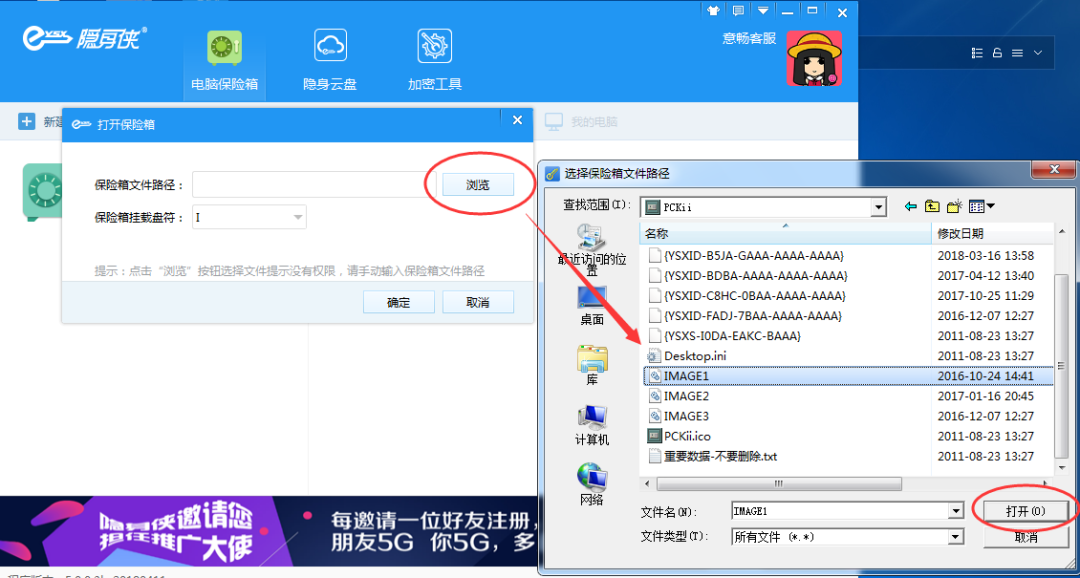Image resolution: width=1080 pixels, height=578 pixels.
Task: Select 计算机 computer in places bar
Action: (x=592, y=424)
